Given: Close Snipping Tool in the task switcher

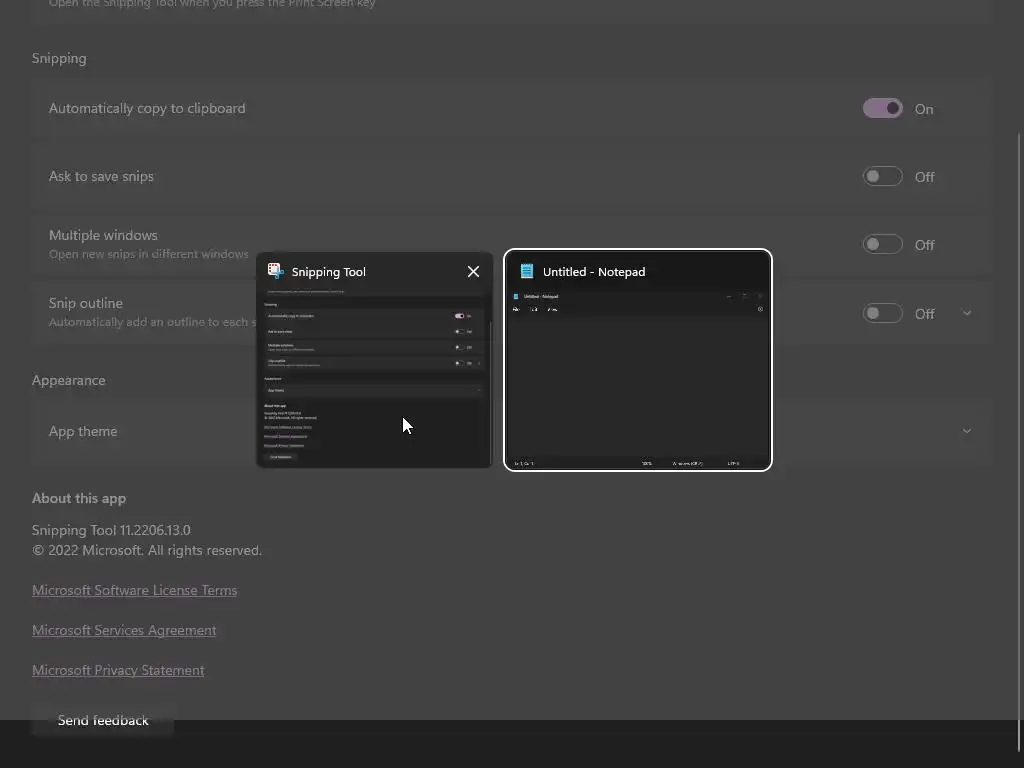Looking at the screenshot, I should pyautogui.click(x=473, y=272).
